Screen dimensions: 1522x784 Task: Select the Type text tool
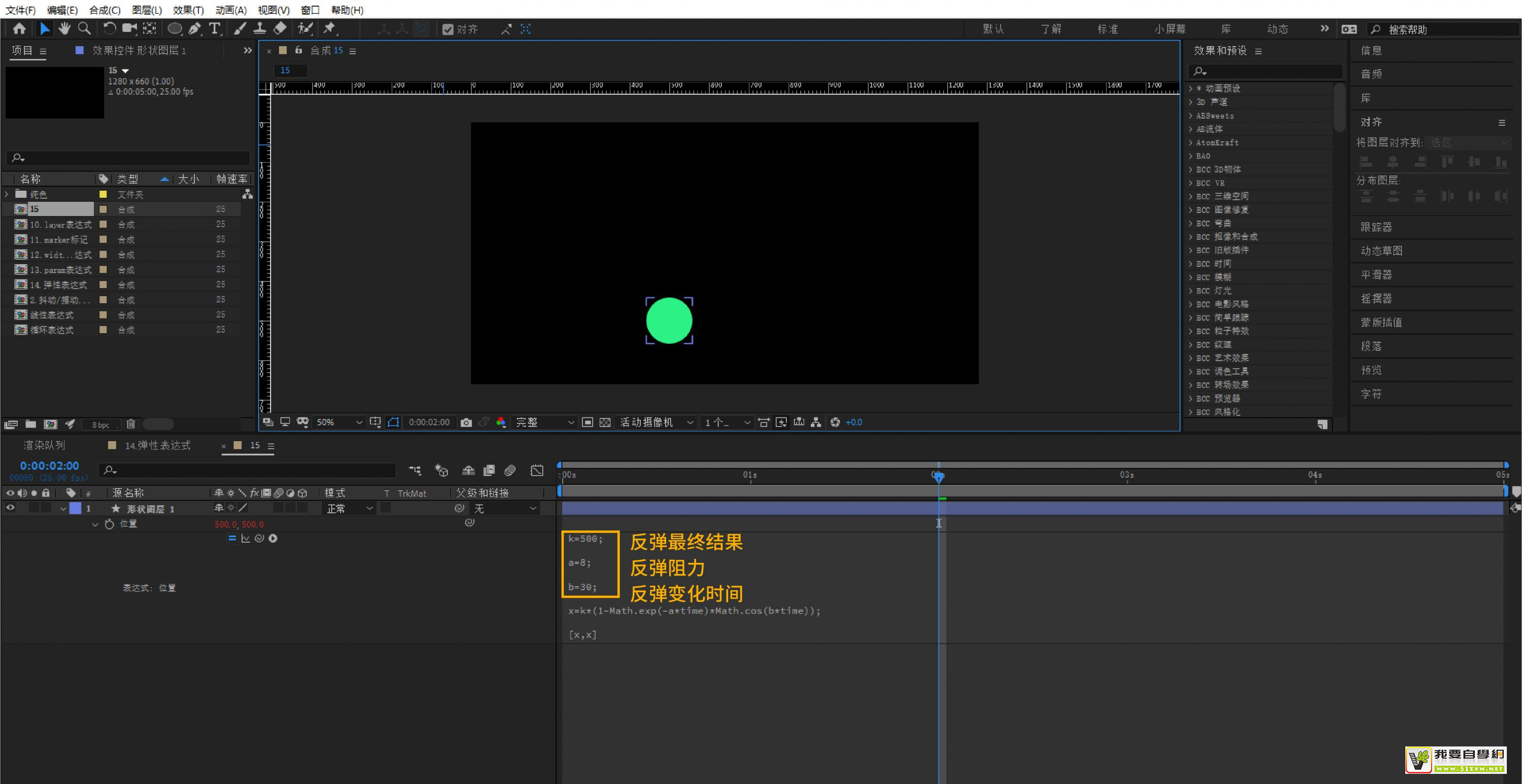point(215,28)
